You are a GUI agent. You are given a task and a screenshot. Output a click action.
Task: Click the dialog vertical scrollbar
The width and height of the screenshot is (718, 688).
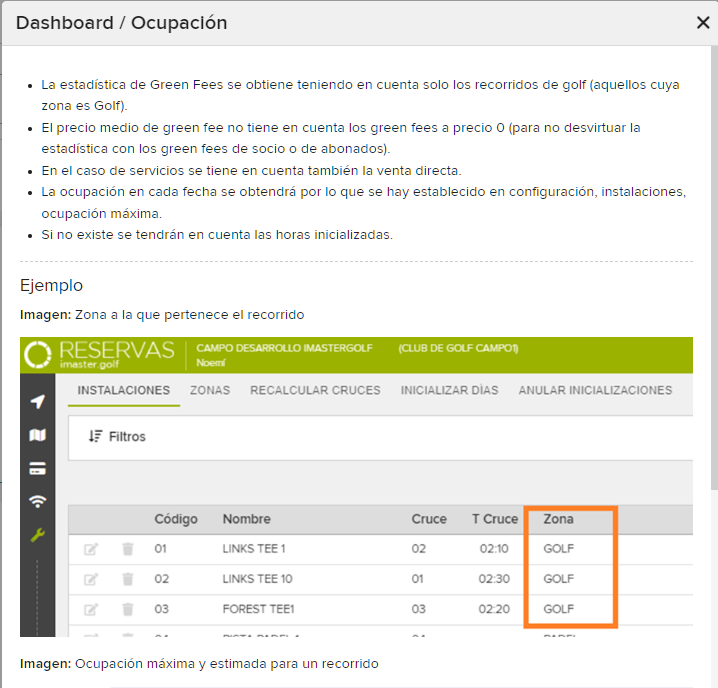click(714, 267)
